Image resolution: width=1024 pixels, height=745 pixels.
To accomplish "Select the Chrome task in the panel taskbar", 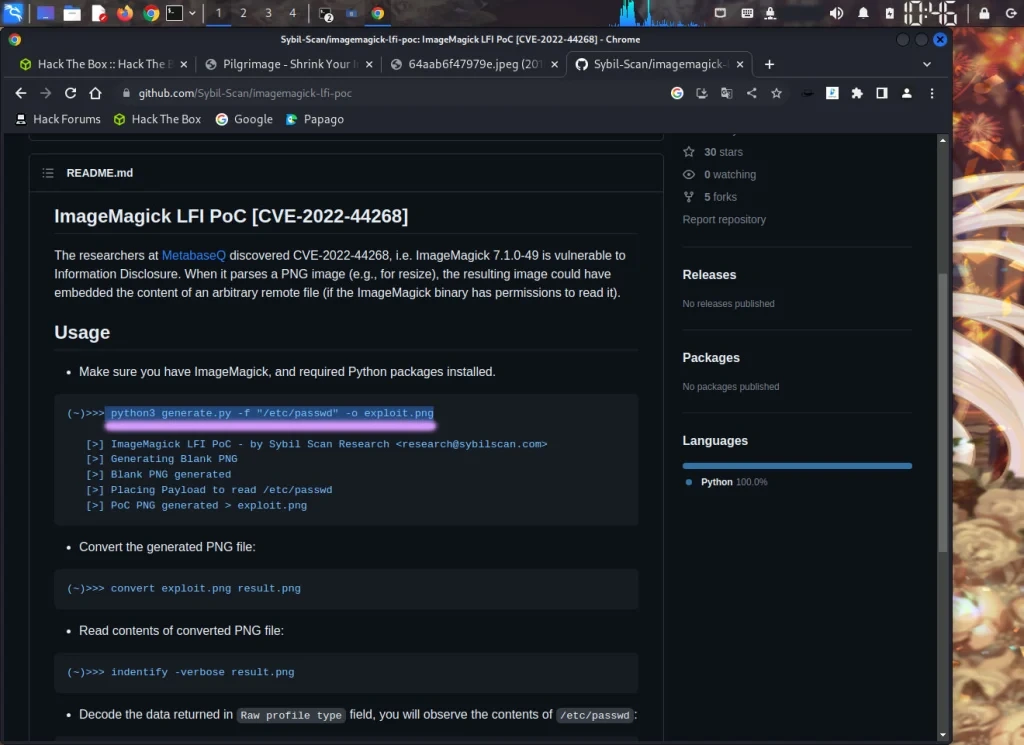I will coord(377,13).
